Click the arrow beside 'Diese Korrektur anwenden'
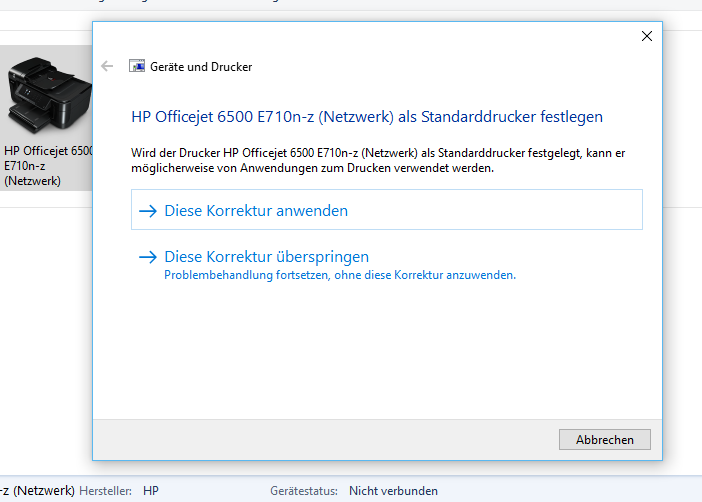 [148, 210]
